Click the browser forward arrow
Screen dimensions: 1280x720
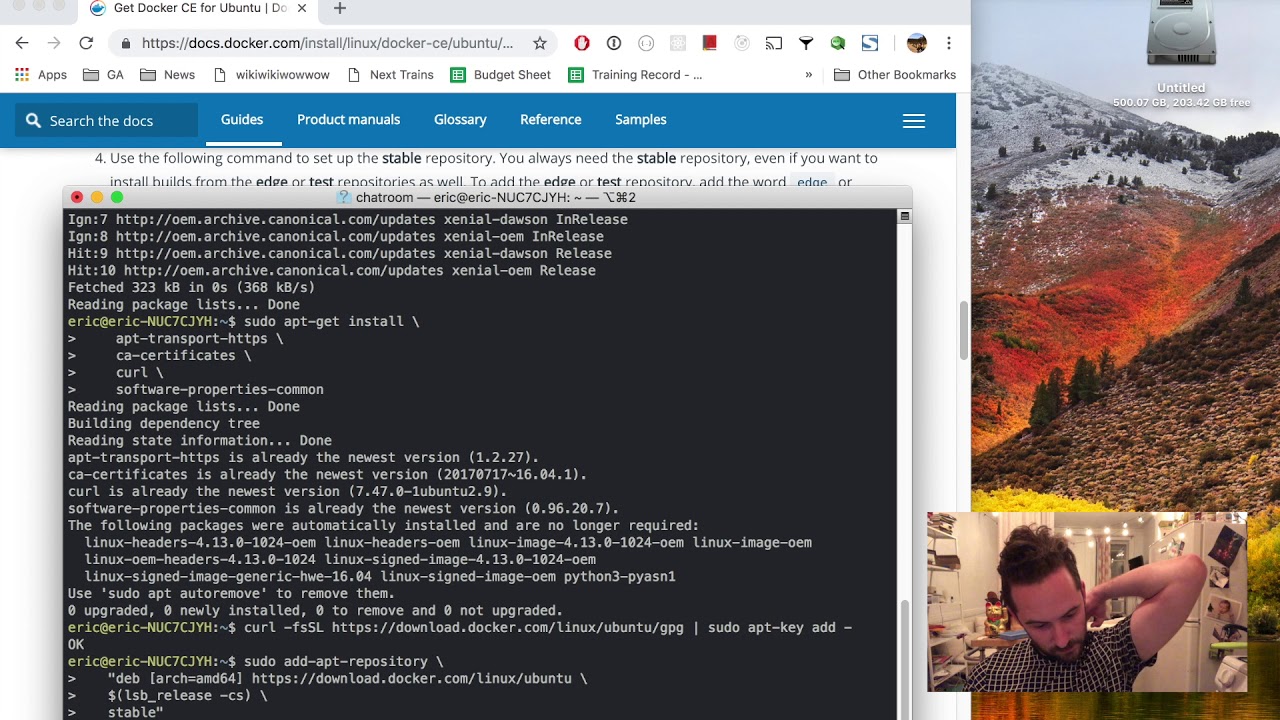coord(54,43)
